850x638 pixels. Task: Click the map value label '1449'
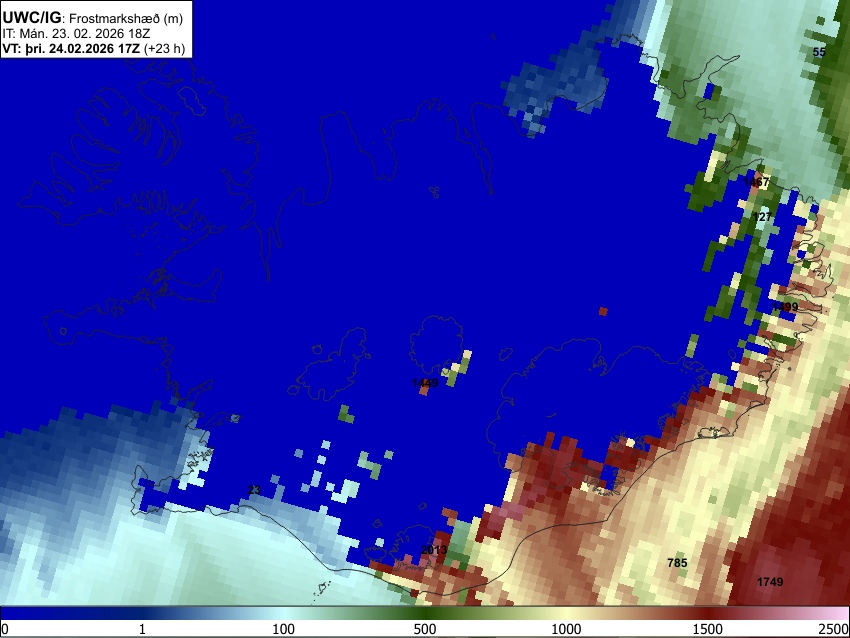pyautogui.click(x=425, y=383)
